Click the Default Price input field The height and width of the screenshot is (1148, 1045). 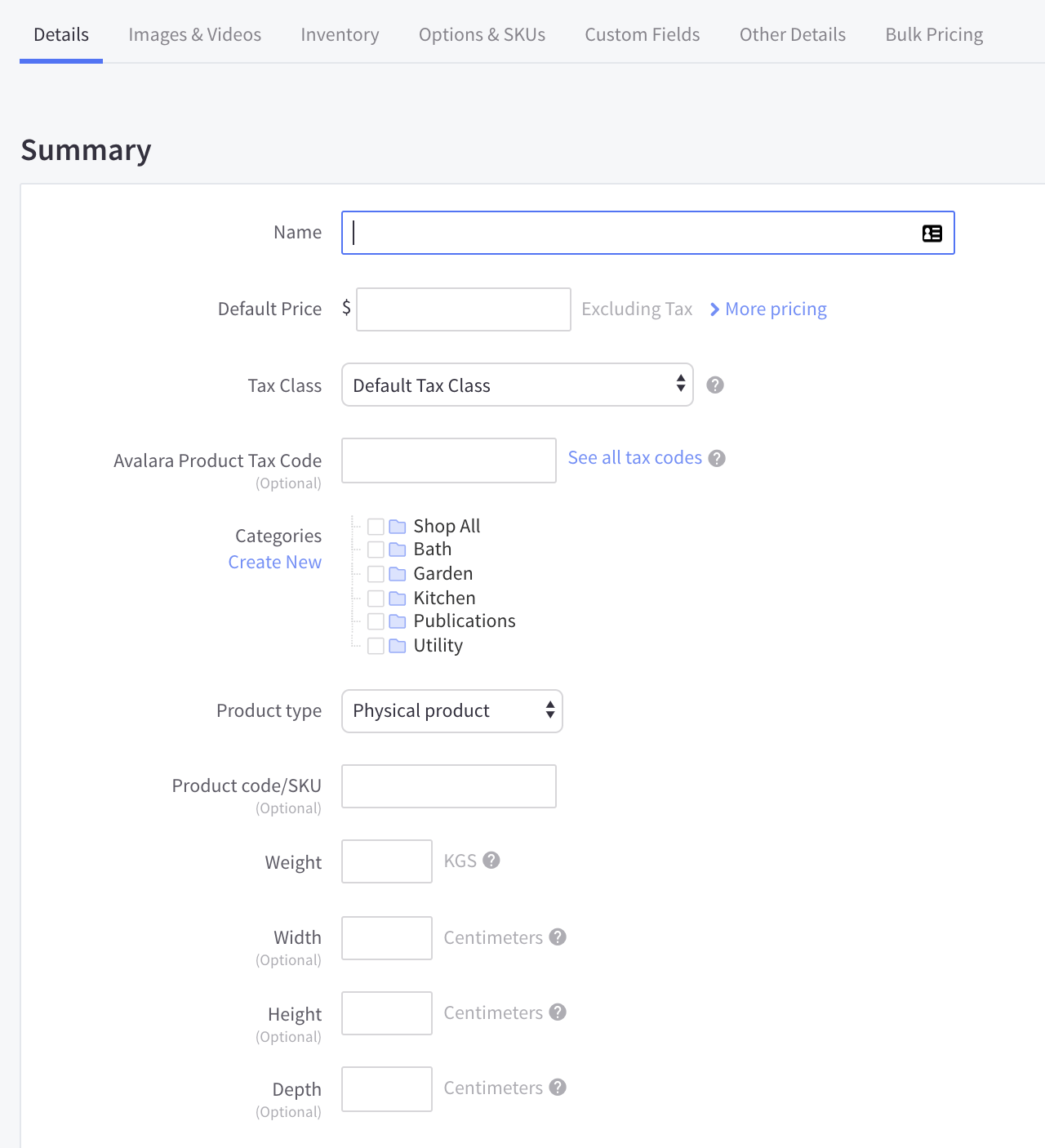[x=463, y=309]
